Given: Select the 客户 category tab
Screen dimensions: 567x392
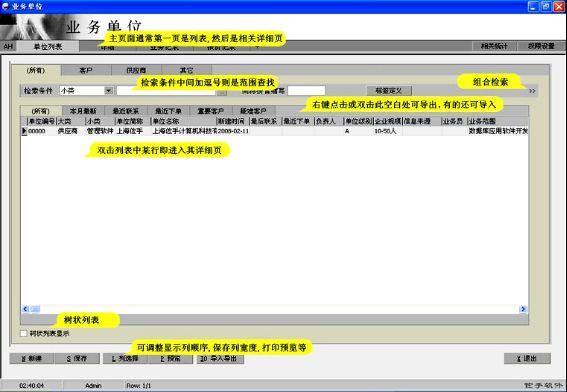Looking at the screenshot, I should (86, 71).
